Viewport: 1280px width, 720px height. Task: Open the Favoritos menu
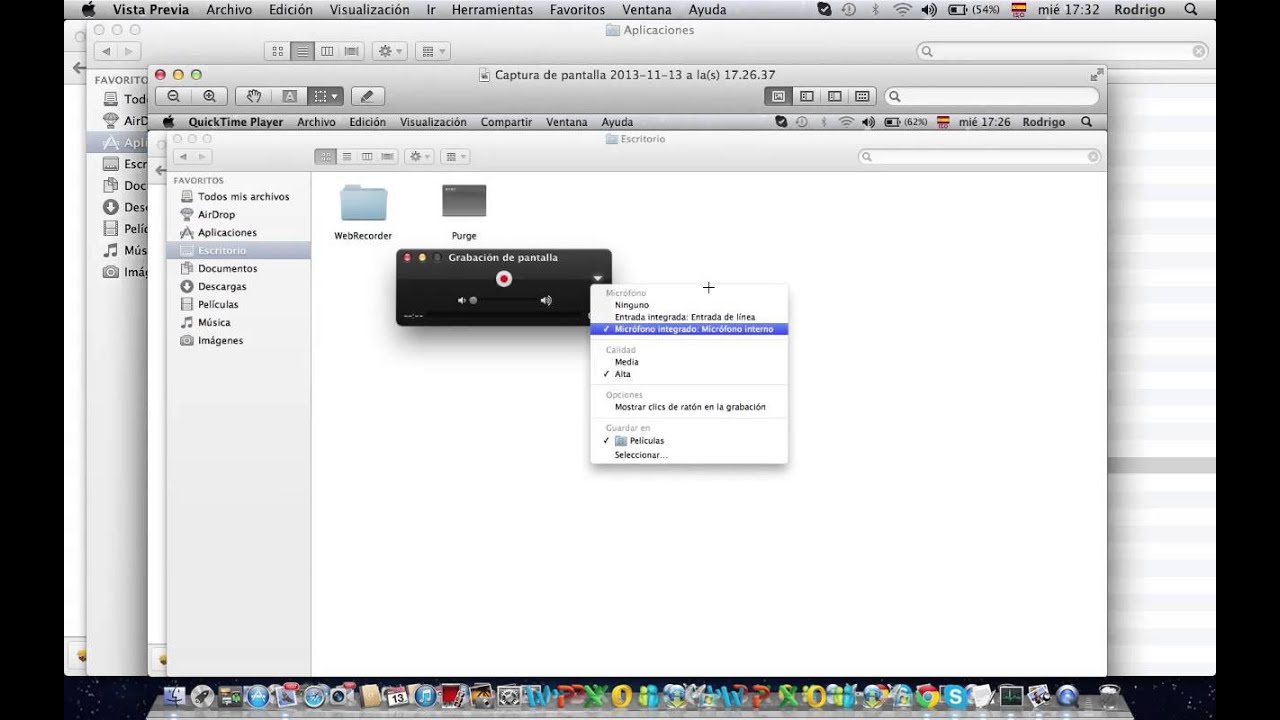[577, 9]
